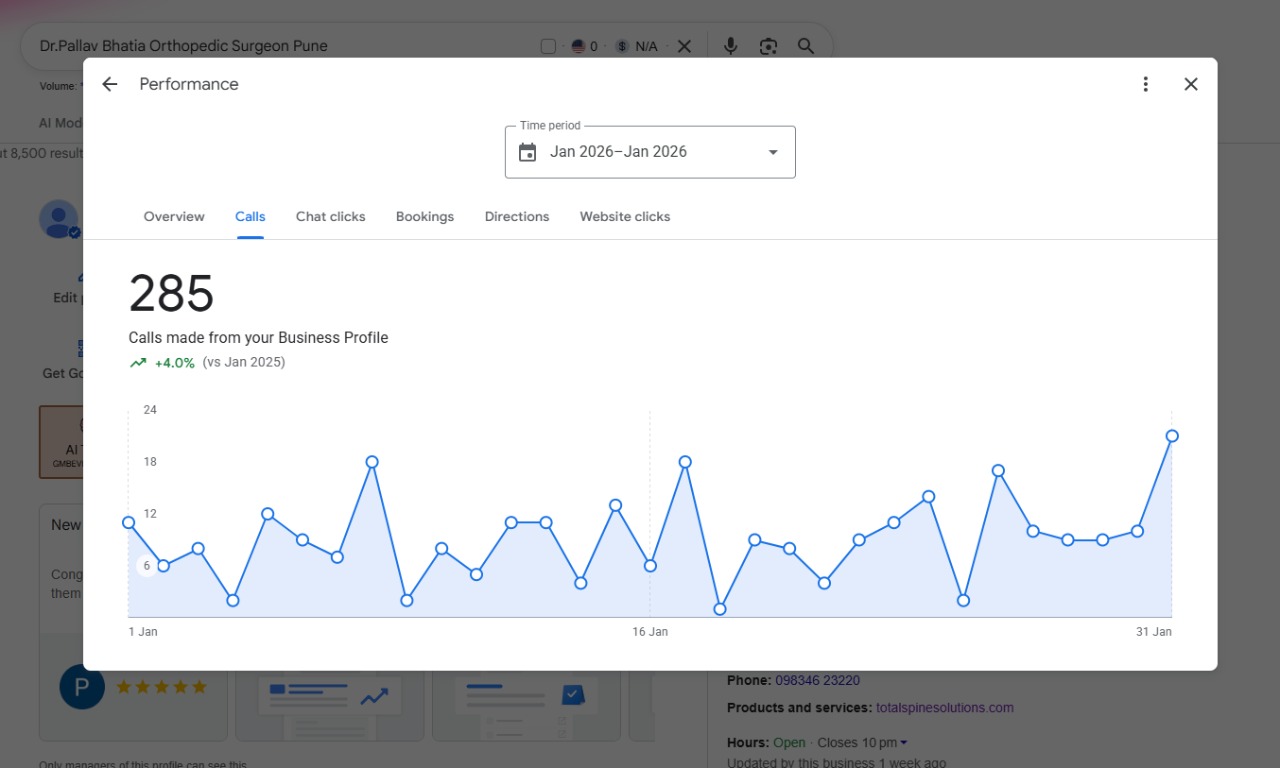Click 'Calls made from your Business Profile' label
Viewport: 1280px width, 768px height.
click(x=258, y=338)
